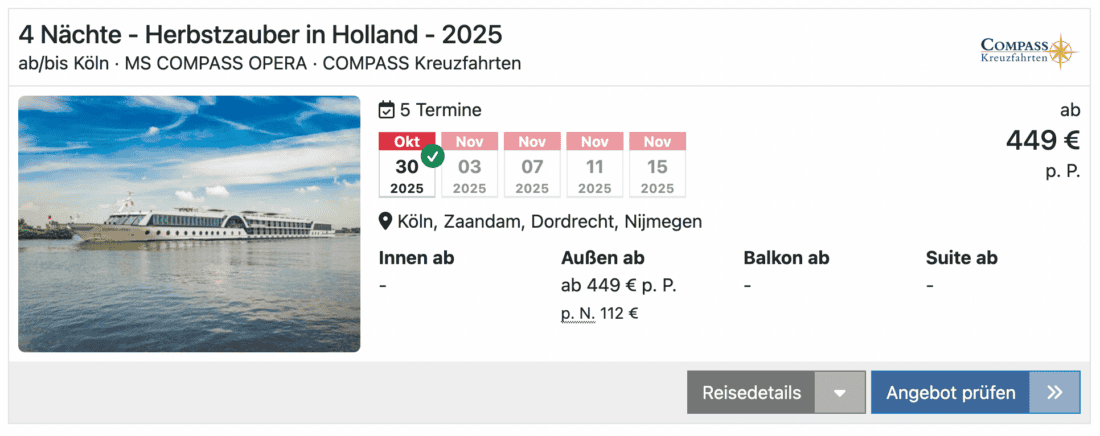This screenshot has height=436, width=1100.
Task: Click the p. N. abbreviation label
Action: tap(578, 313)
